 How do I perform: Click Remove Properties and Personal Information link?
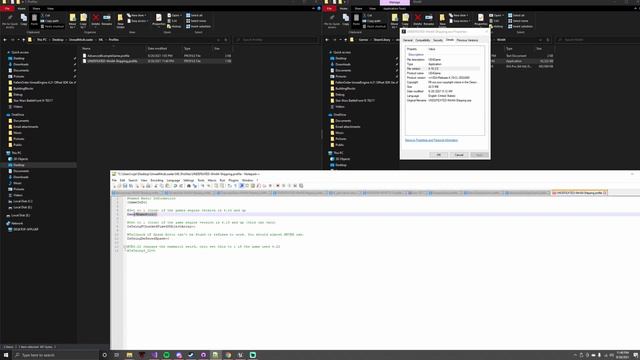point(431,140)
